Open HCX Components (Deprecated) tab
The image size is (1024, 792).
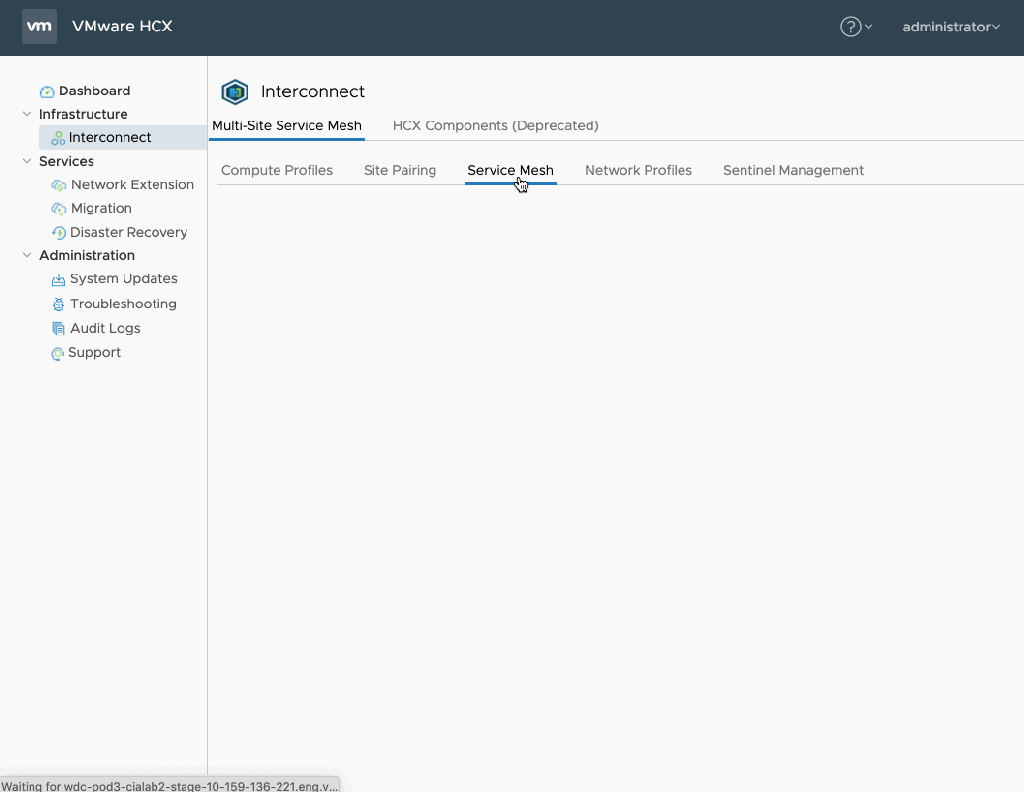click(495, 125)
